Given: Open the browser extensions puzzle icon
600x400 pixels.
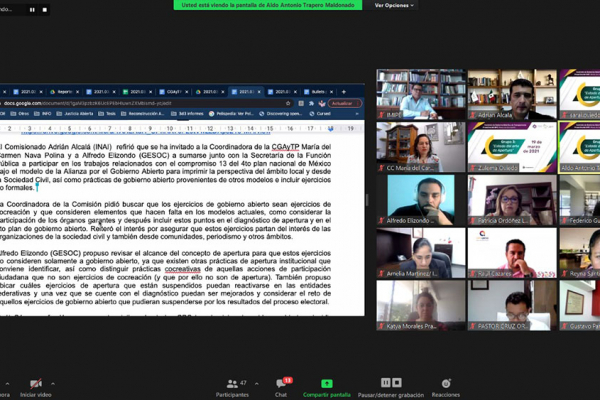Looking at the screenshot, I should 311,103.
